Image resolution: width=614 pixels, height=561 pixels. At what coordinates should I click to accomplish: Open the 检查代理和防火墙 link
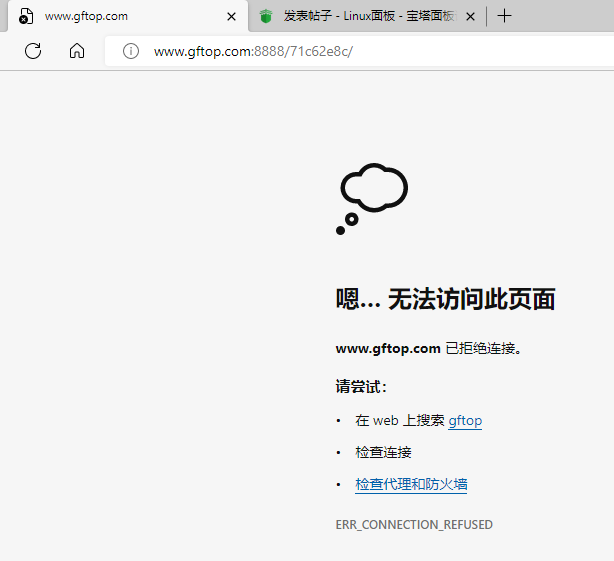click(411, 484)
